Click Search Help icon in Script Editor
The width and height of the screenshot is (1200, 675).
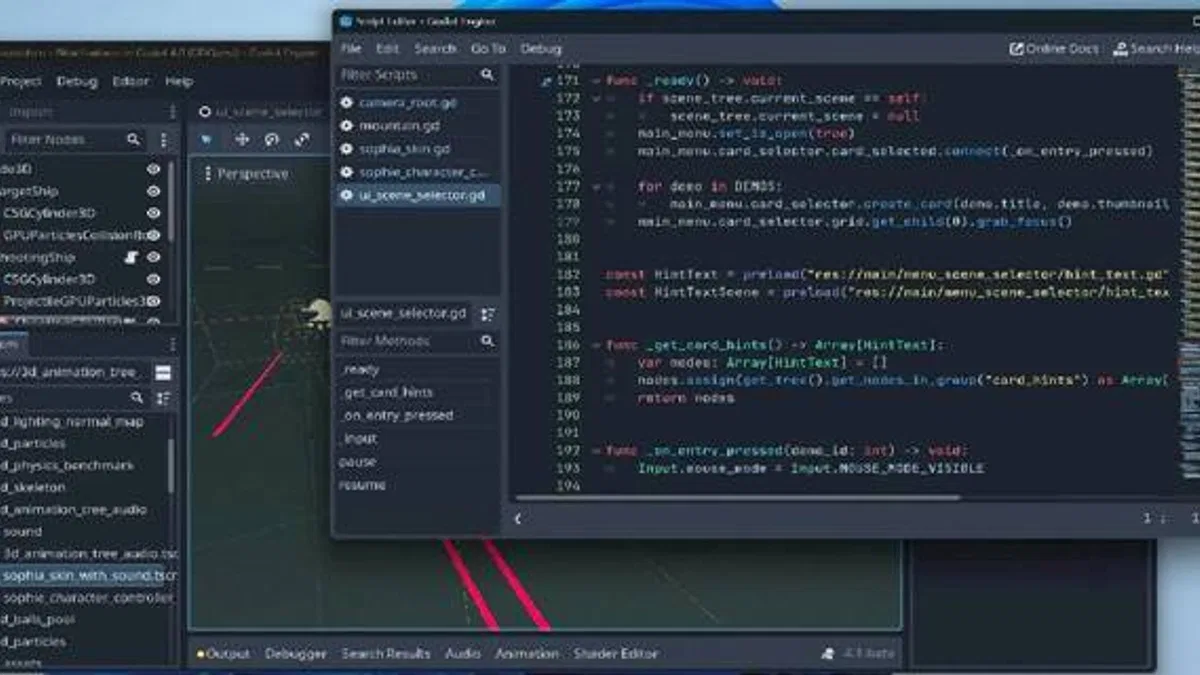(1121, 48)
